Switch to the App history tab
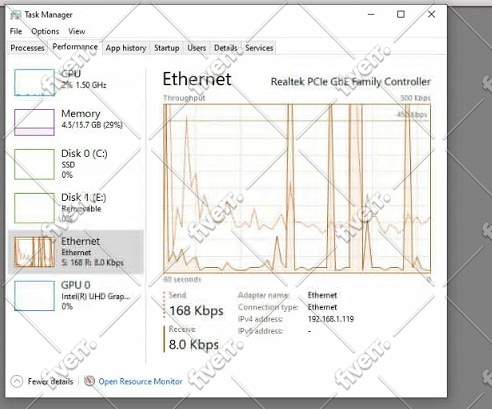The image size is (492, 409). click(x=126, y=48)
